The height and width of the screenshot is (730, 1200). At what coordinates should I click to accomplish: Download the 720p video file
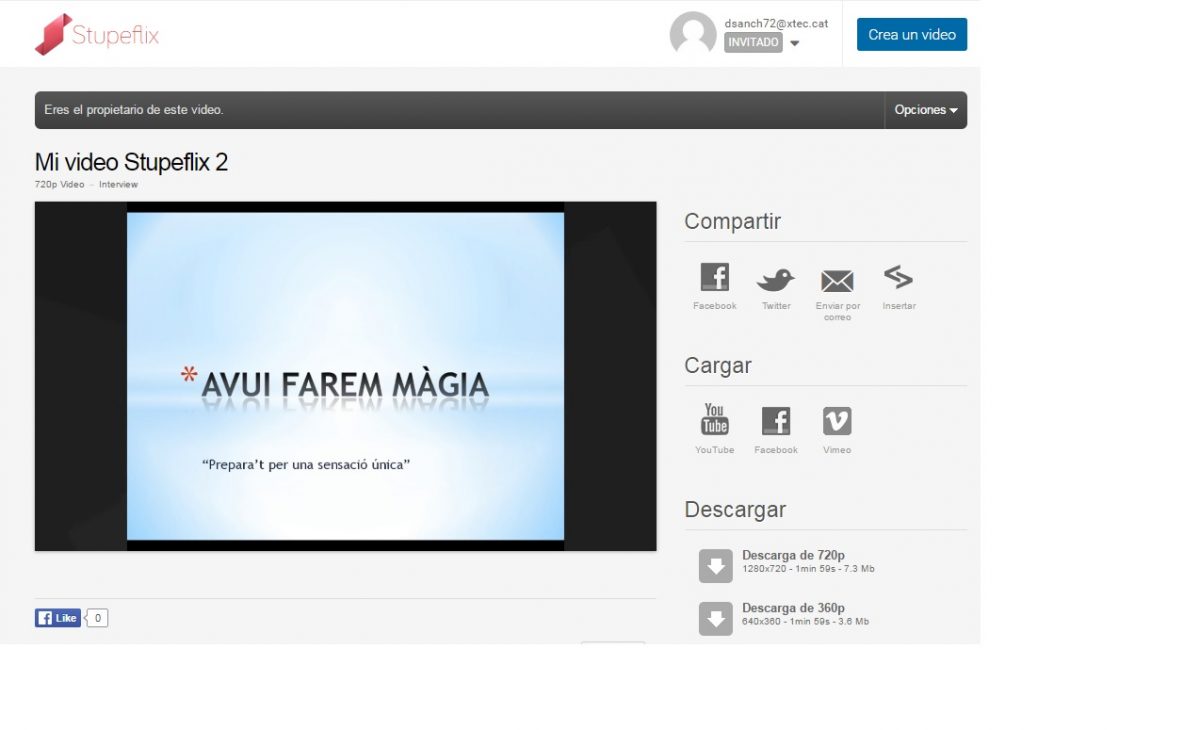716,566
